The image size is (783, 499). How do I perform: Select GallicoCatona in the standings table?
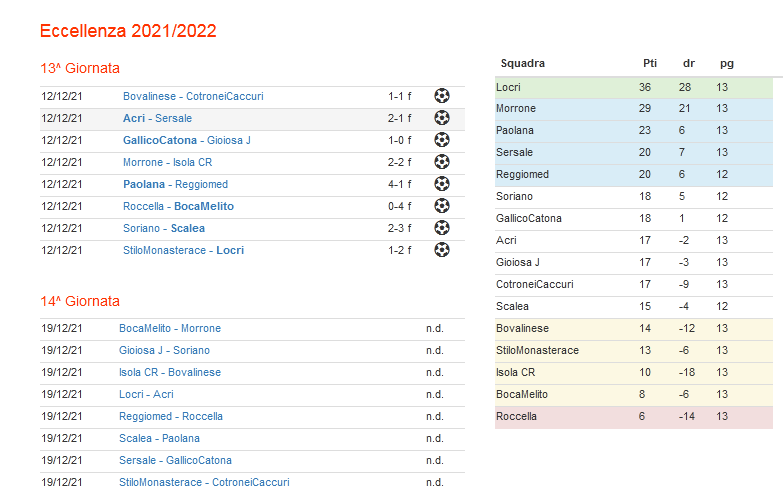[529, 218]
